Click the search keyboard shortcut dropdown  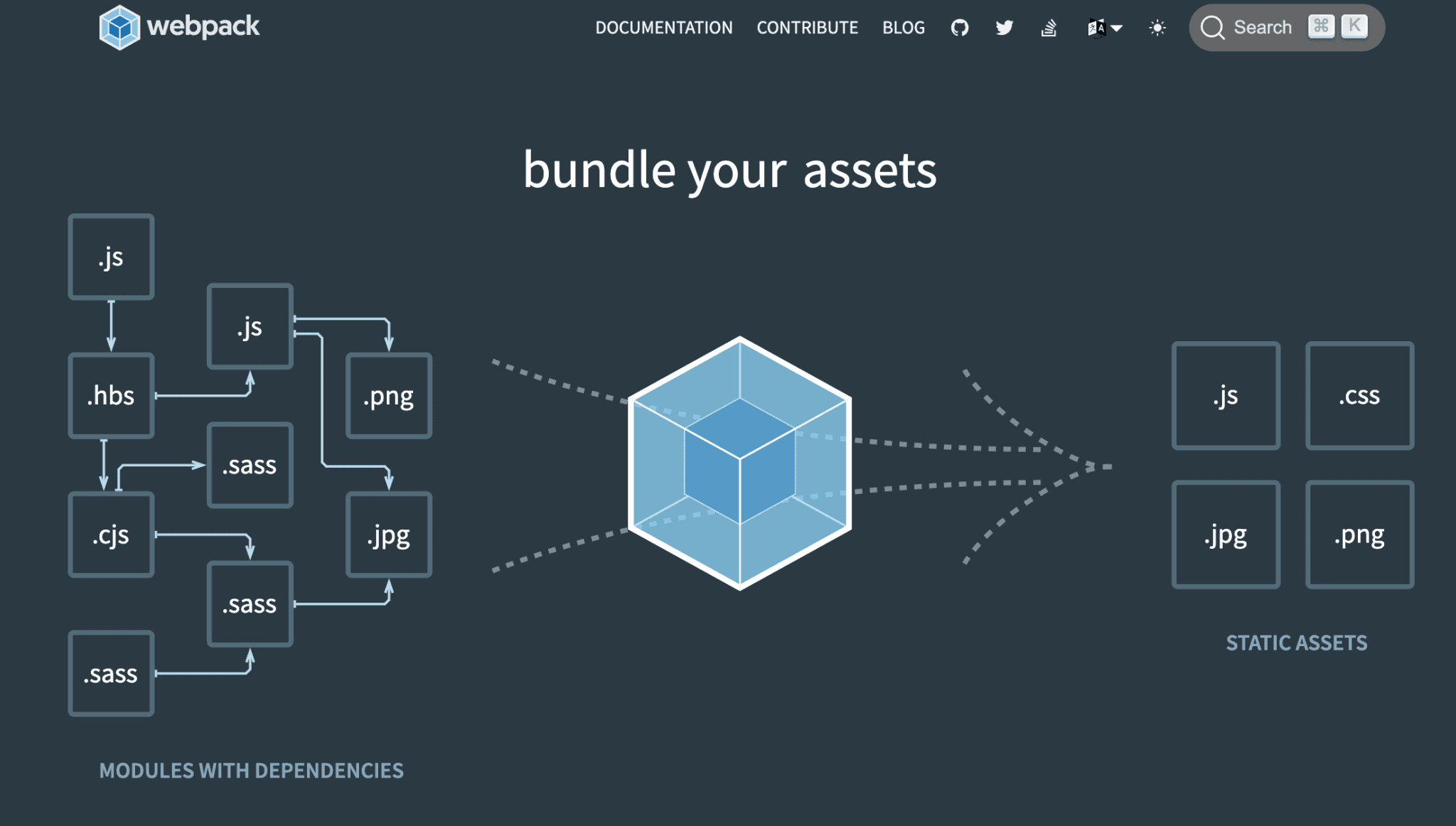pos(1339,27)
